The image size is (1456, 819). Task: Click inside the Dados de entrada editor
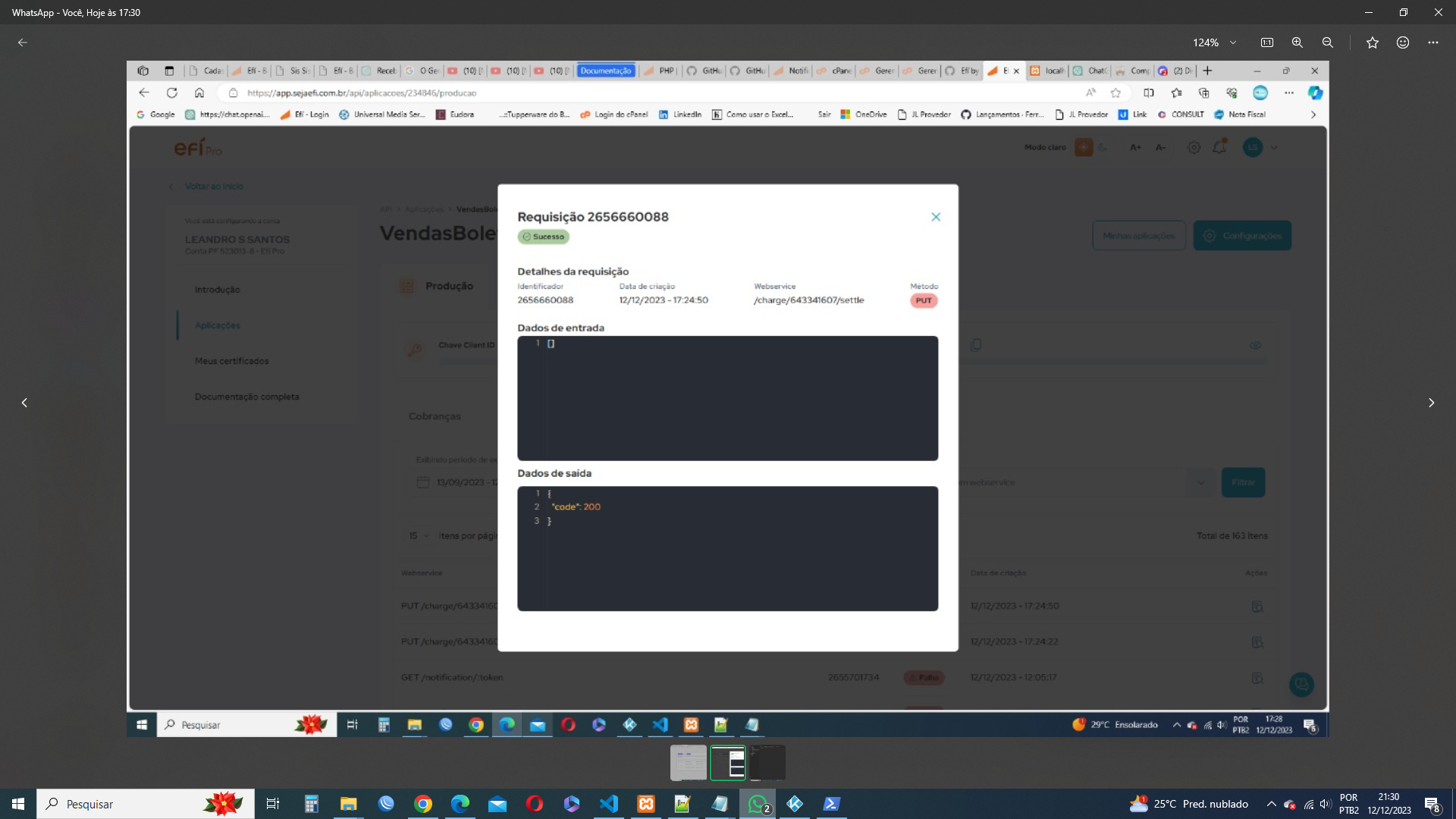(x=728, y=398)
